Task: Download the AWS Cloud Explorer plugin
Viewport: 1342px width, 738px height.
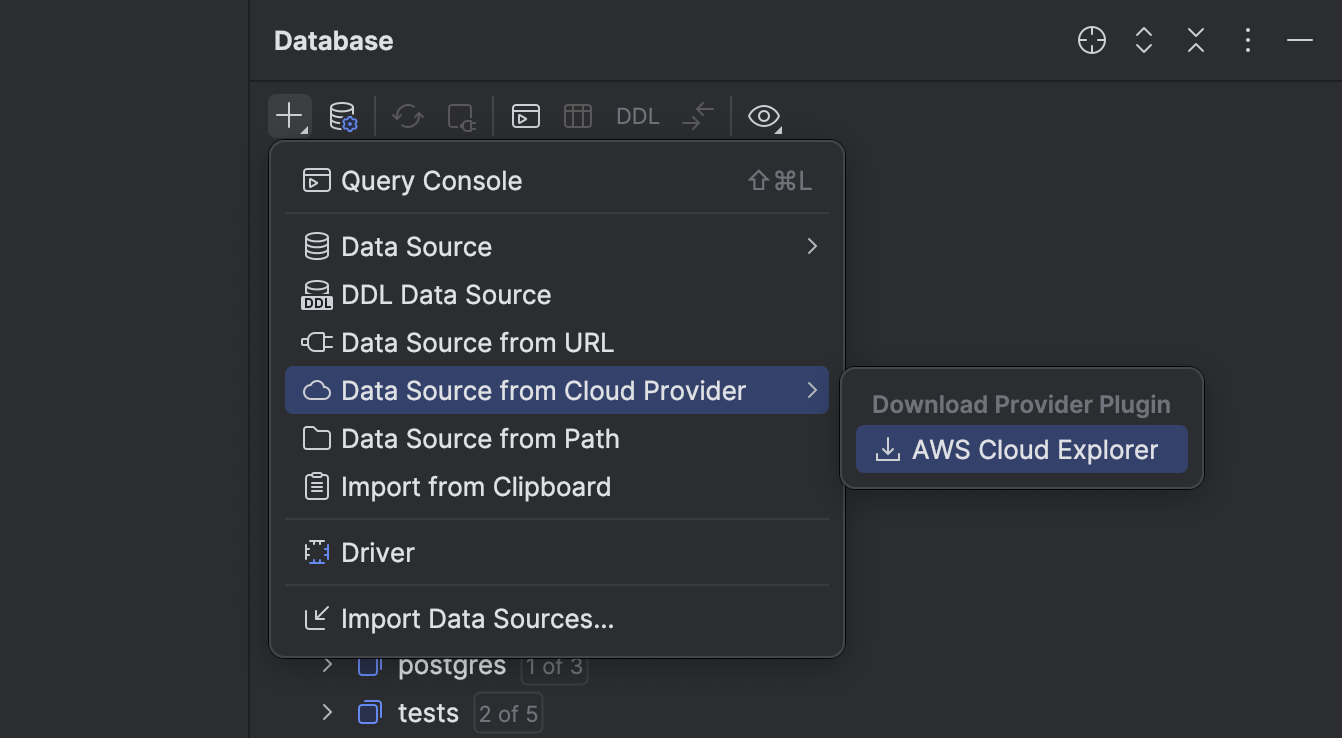Action: (x=1021, y=449)
